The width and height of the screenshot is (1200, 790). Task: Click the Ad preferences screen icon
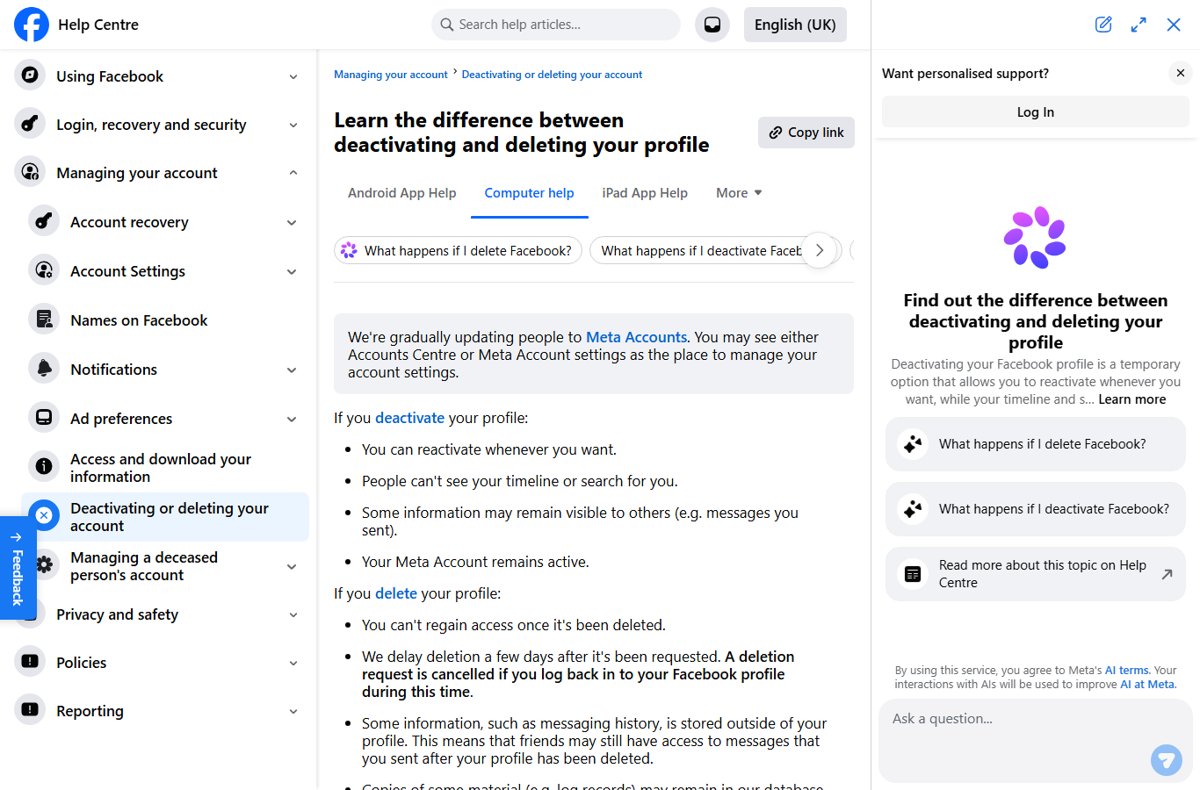(44, 418)
